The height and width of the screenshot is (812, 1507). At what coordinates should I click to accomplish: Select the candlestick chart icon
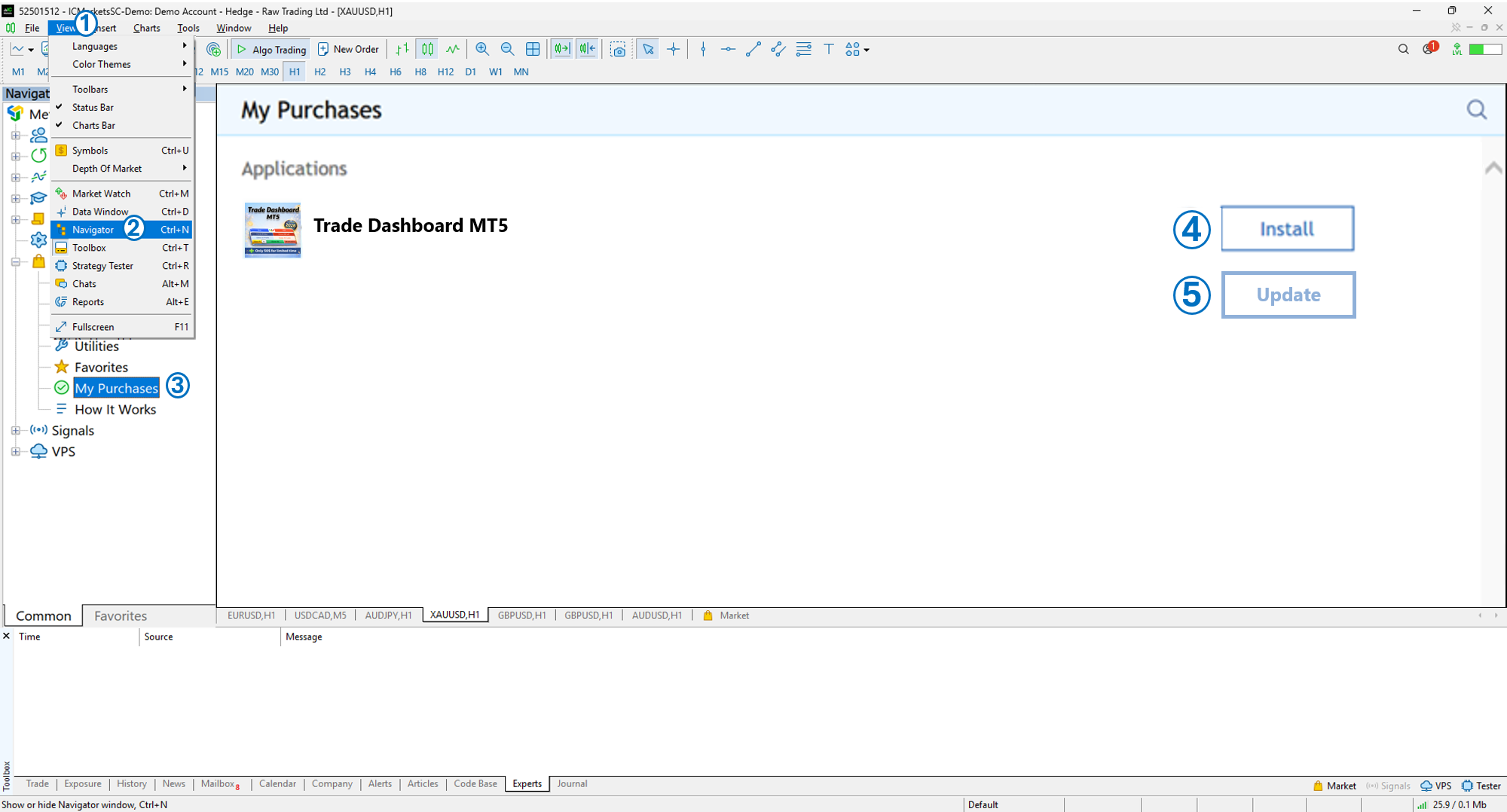(427, 49)
